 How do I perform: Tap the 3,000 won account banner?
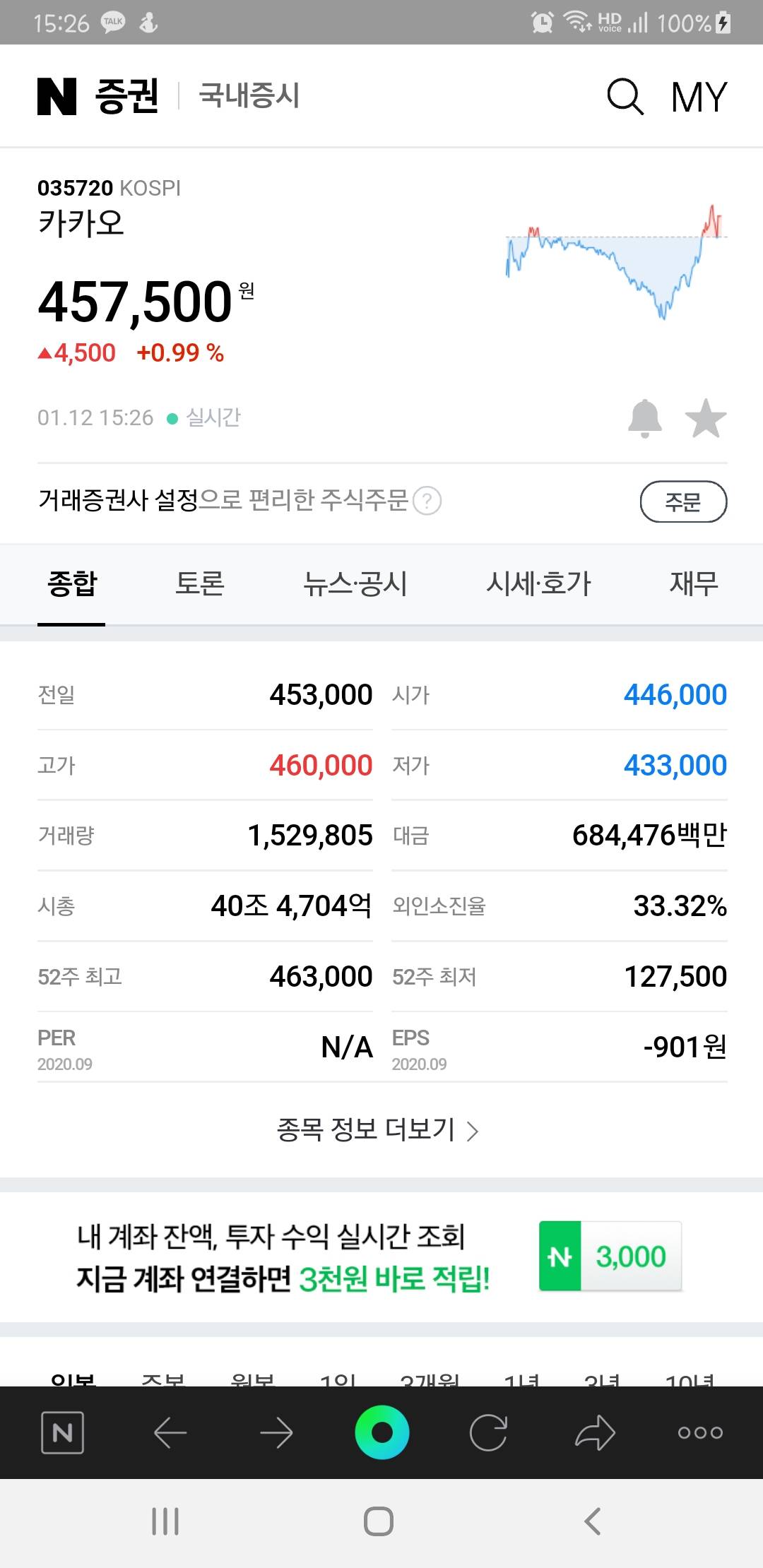pos(381,1257)
